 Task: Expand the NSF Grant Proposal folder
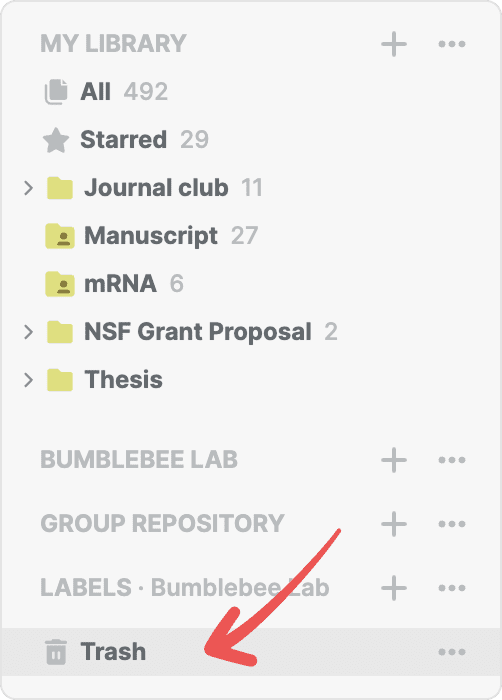point(28,332)
